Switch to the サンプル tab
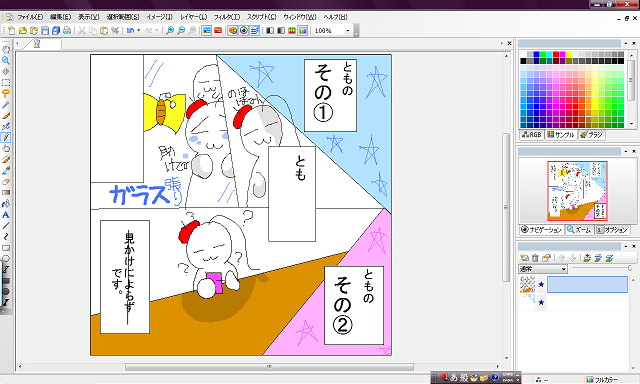 561,135
